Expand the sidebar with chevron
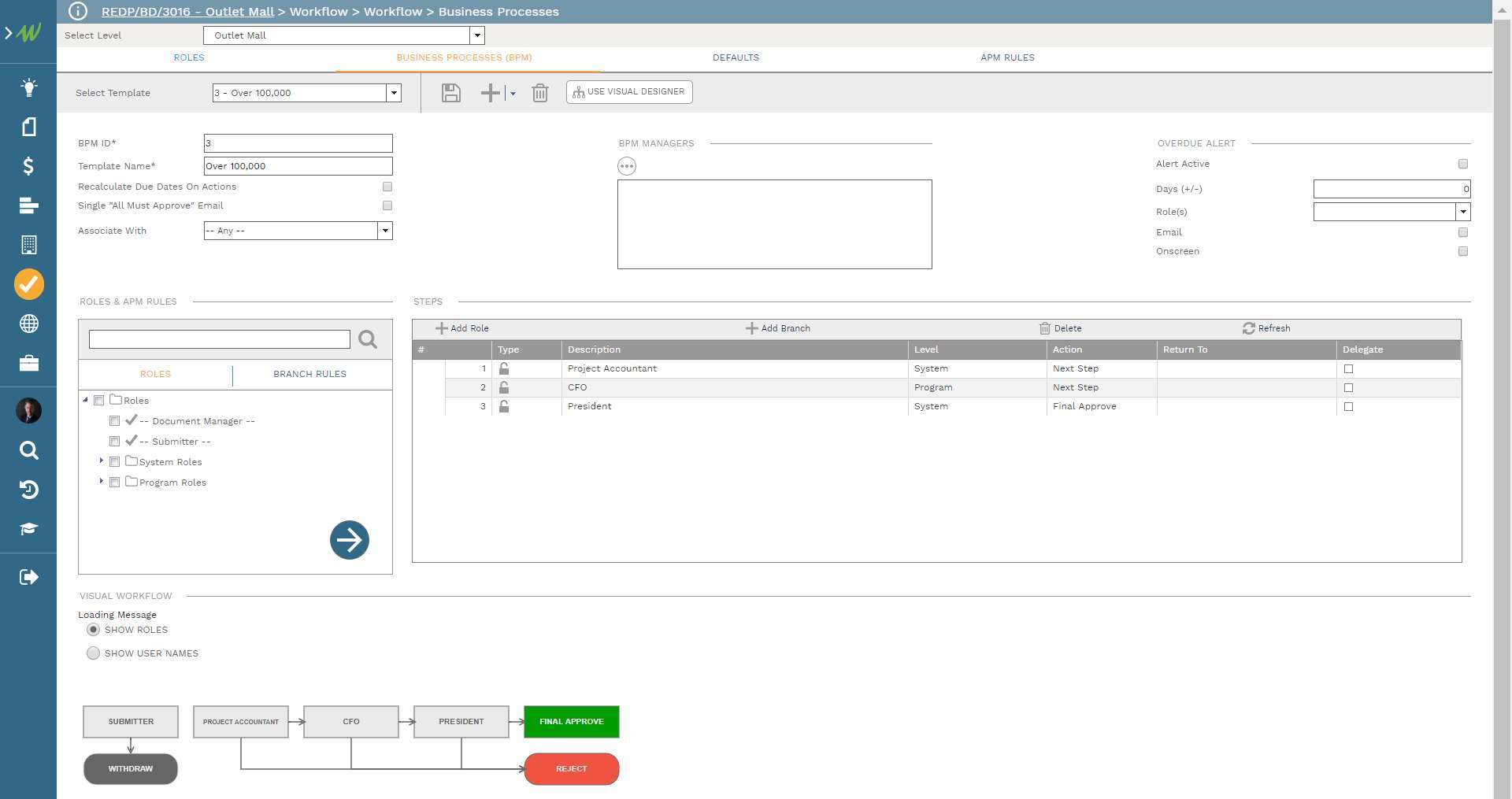This screenshot has width=1512, height=799. click(x=8, y=33)
